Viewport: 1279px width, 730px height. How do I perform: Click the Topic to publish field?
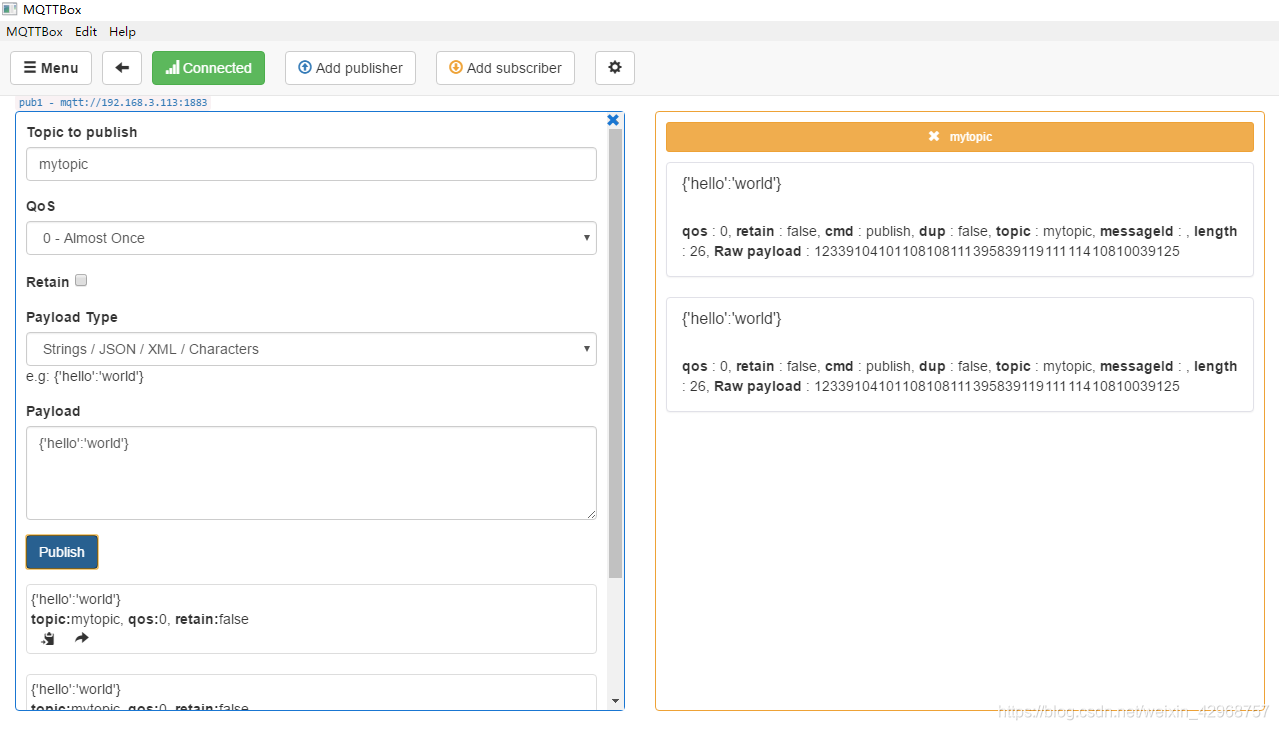tap(311, 164)
